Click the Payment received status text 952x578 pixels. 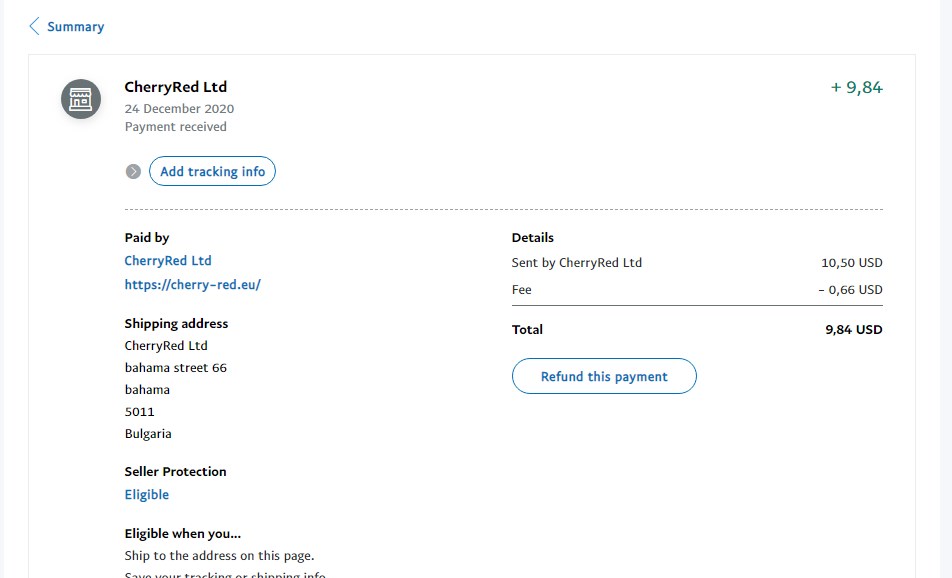[x=176, y=127]
